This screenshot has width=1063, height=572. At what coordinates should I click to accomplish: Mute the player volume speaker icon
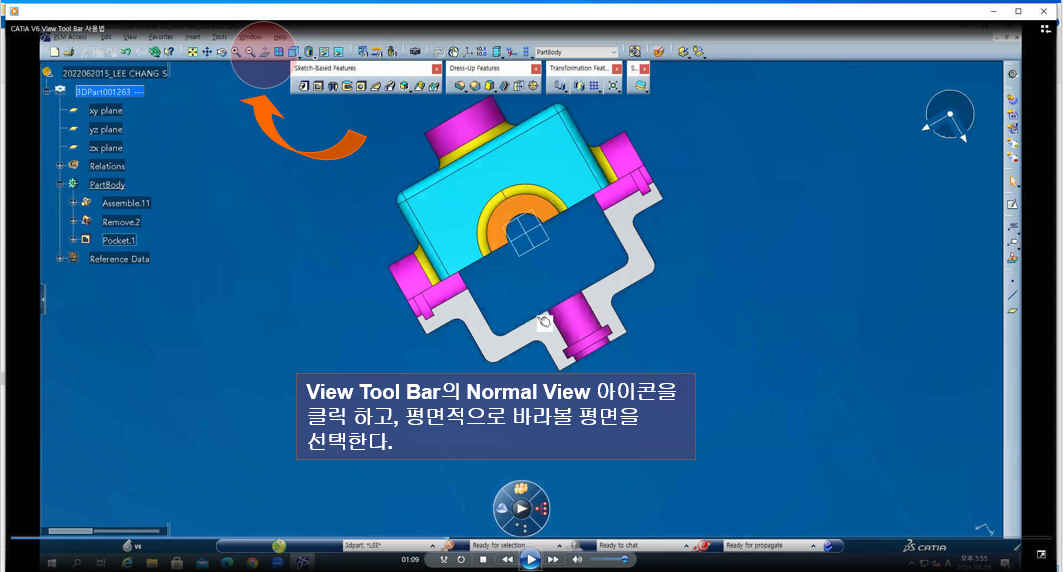point(577,560)
